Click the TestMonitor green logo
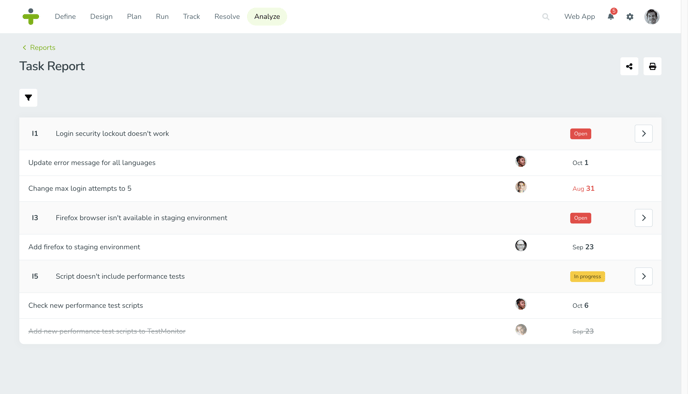Screen dimensions: 688x394 tap(31, 16)
